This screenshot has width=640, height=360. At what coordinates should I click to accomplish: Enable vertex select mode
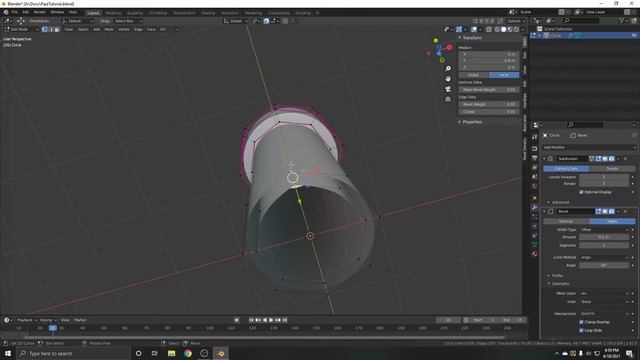pyautogui.click(x=45, y=29)
